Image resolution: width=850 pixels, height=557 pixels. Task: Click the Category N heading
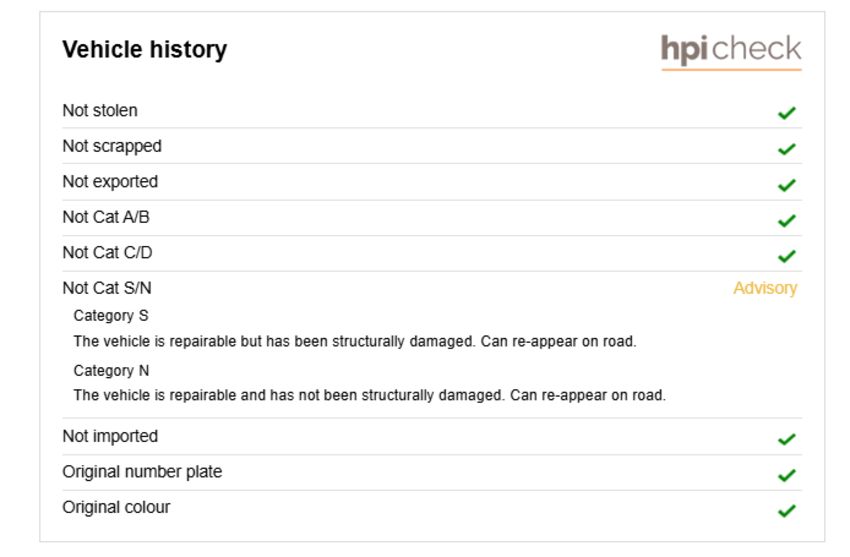pyautogui.click(x=111, y=370)
